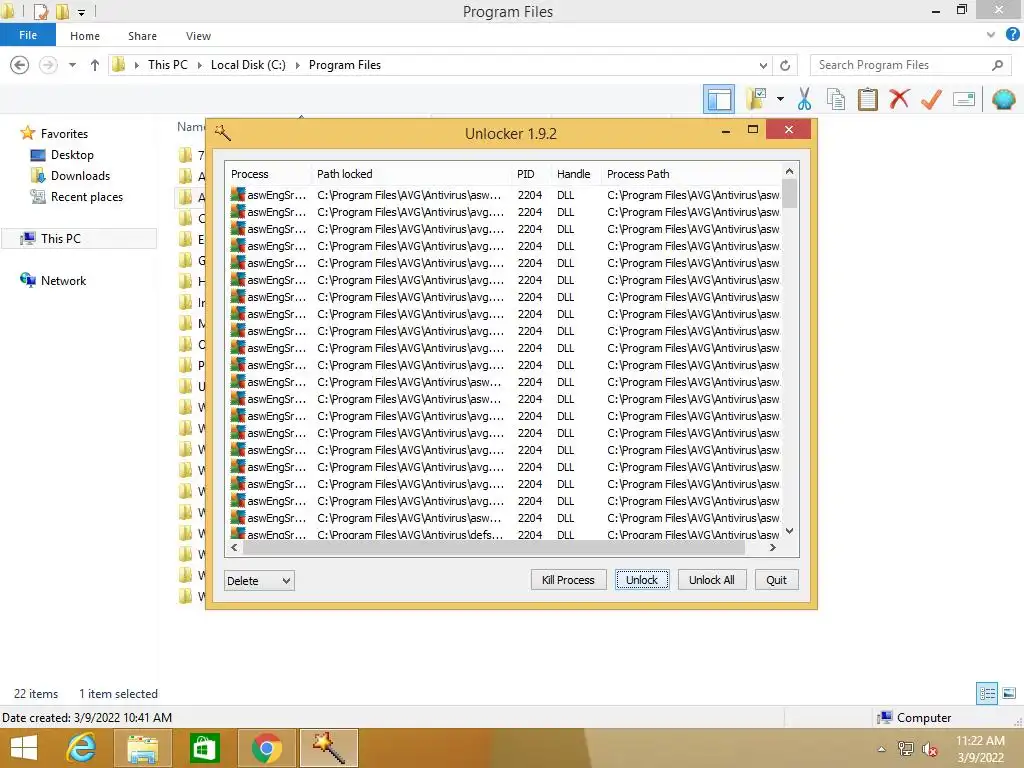
Task: Toggle the navigation pane icon in toolbar
Action: point(718,99)
